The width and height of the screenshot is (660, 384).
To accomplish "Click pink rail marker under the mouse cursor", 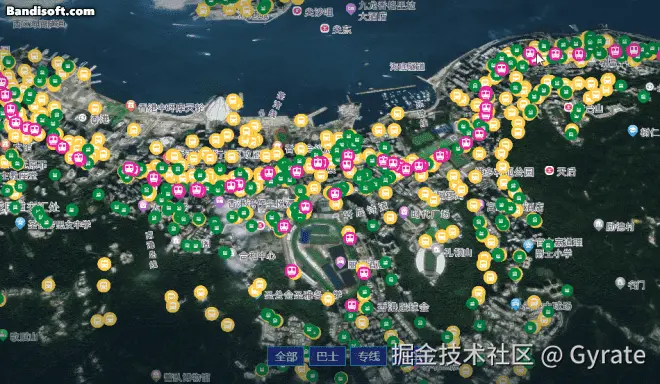I will (x=530, y=53).
